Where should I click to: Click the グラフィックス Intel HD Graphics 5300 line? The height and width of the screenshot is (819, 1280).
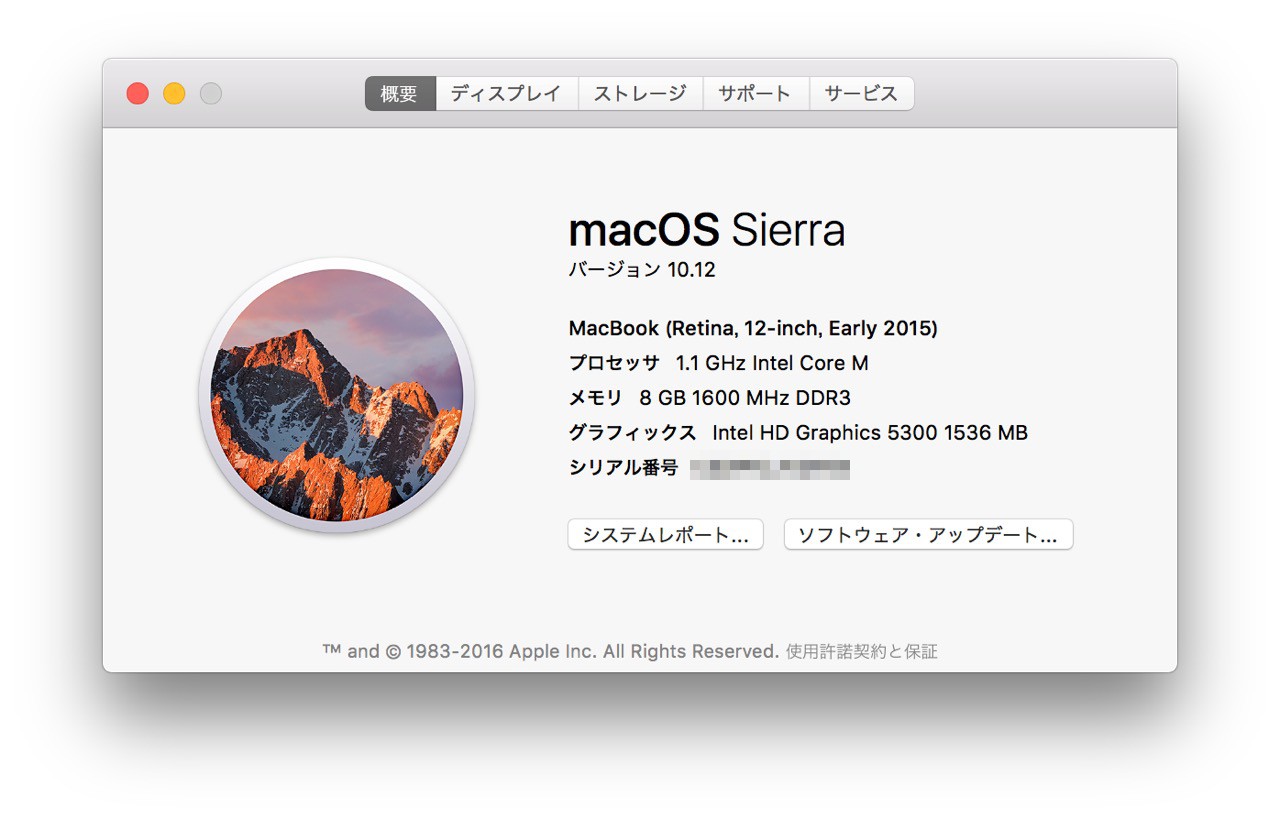point(798,434)
